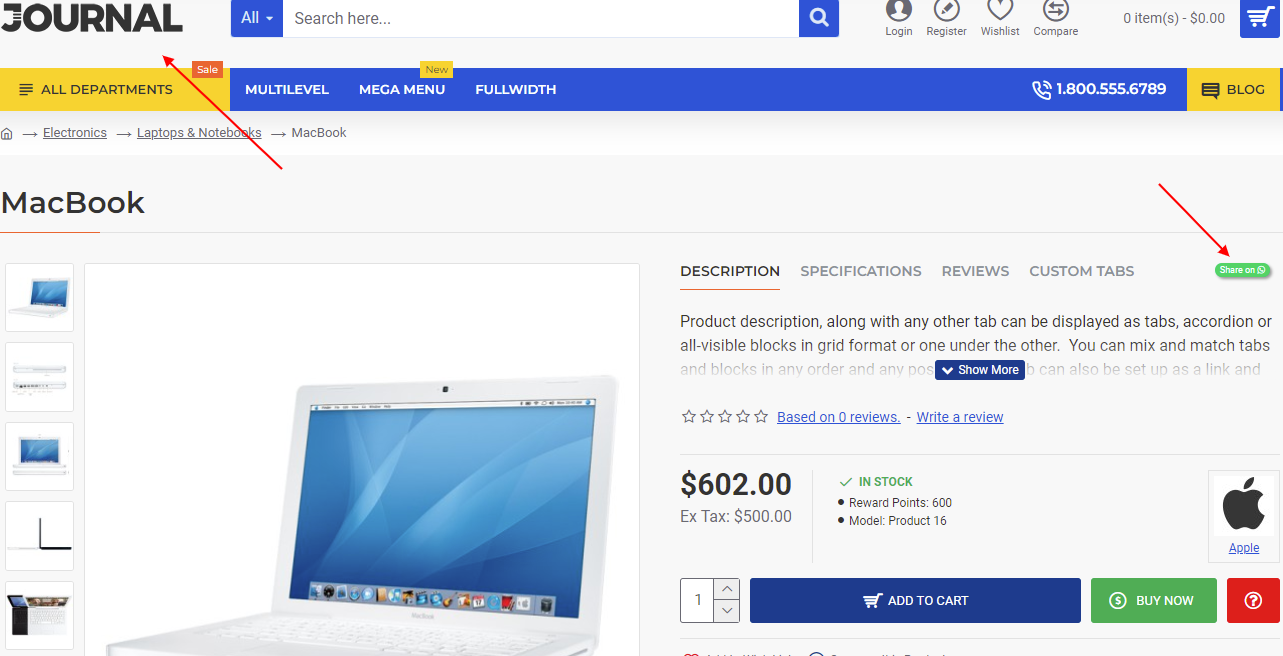The height and width of the screenshot is (656, 1283).
Task: Open the Blog link
Action: 1233,90
